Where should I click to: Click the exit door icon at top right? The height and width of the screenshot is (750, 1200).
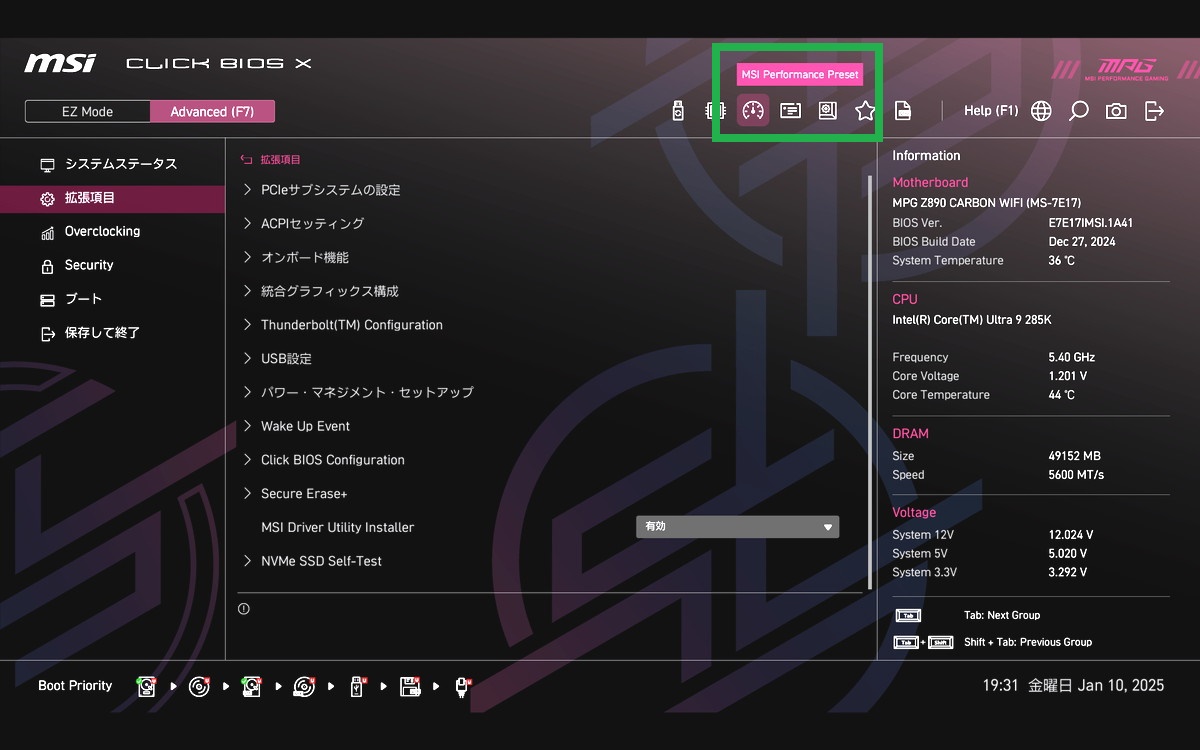pos(1154,111)
